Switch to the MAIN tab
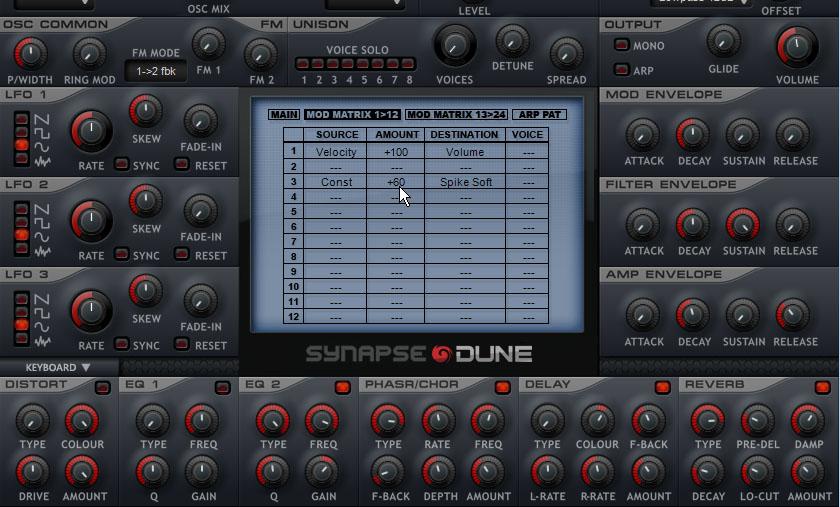840x507 pixels. [x=284, y=115]
